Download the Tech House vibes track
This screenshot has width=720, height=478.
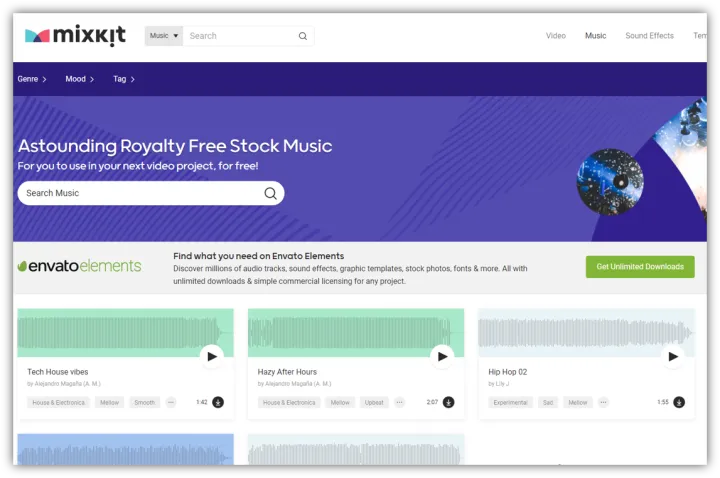coord(218,402)
